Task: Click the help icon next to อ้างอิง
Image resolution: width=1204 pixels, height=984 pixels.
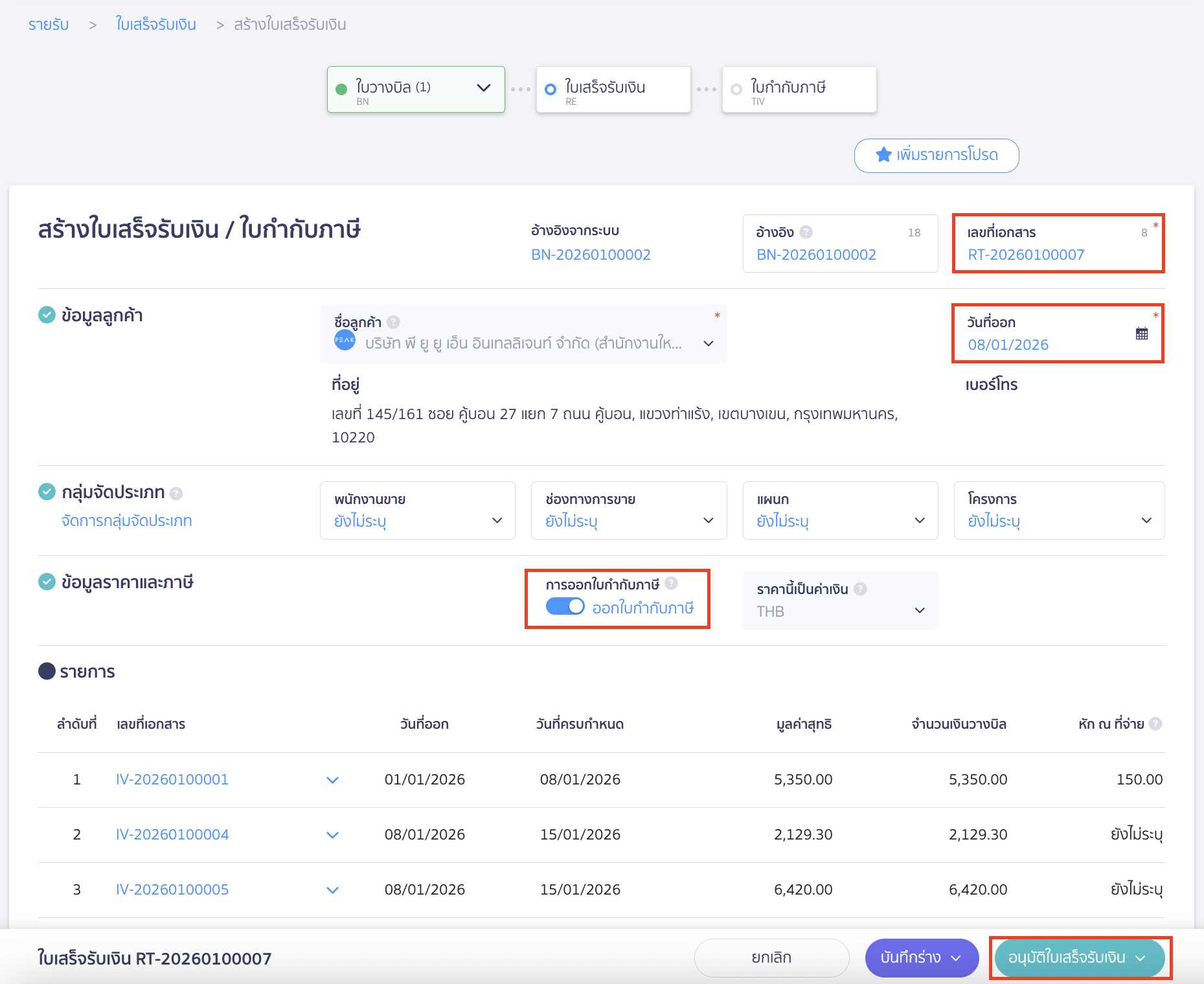Action: (806, 231)
